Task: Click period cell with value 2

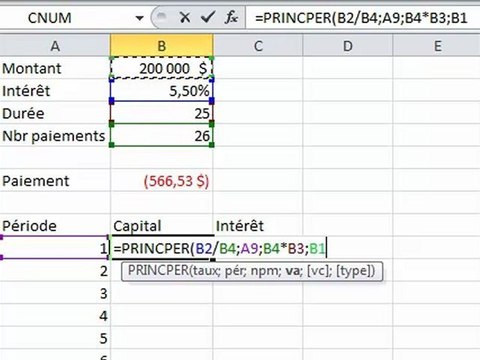Action: coord(55,271)
